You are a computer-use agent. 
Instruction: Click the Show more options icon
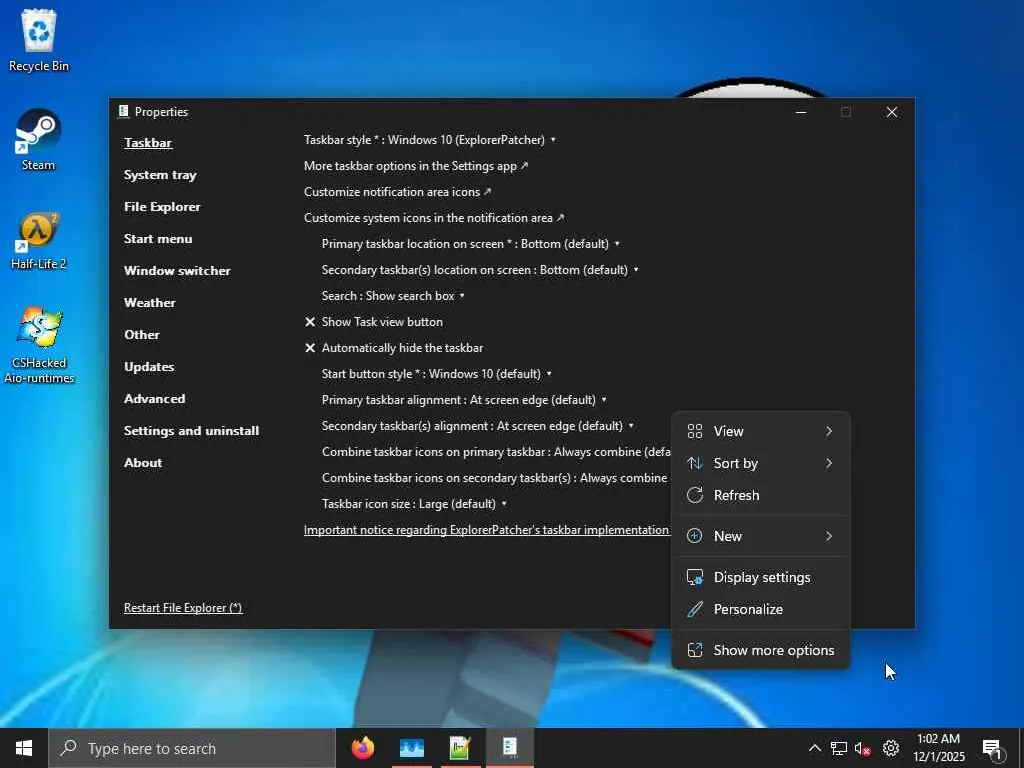tap(695, 650)
